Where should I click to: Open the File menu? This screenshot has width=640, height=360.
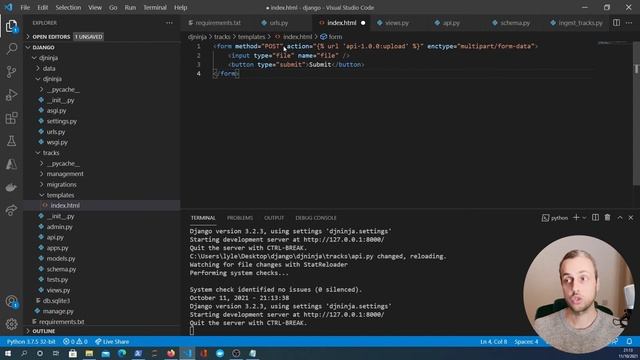click(25, 7)
